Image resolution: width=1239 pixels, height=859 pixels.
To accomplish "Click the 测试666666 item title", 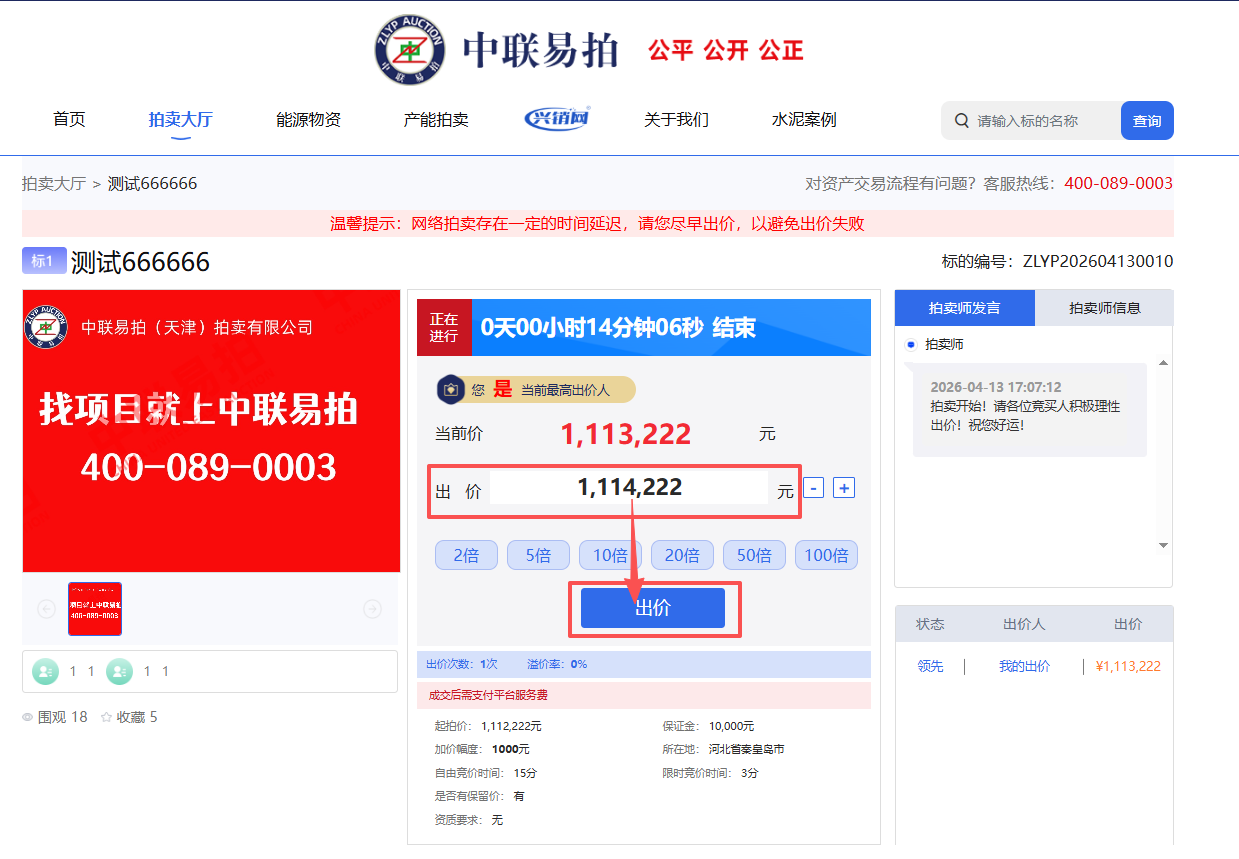I will (x=140, y=263).
